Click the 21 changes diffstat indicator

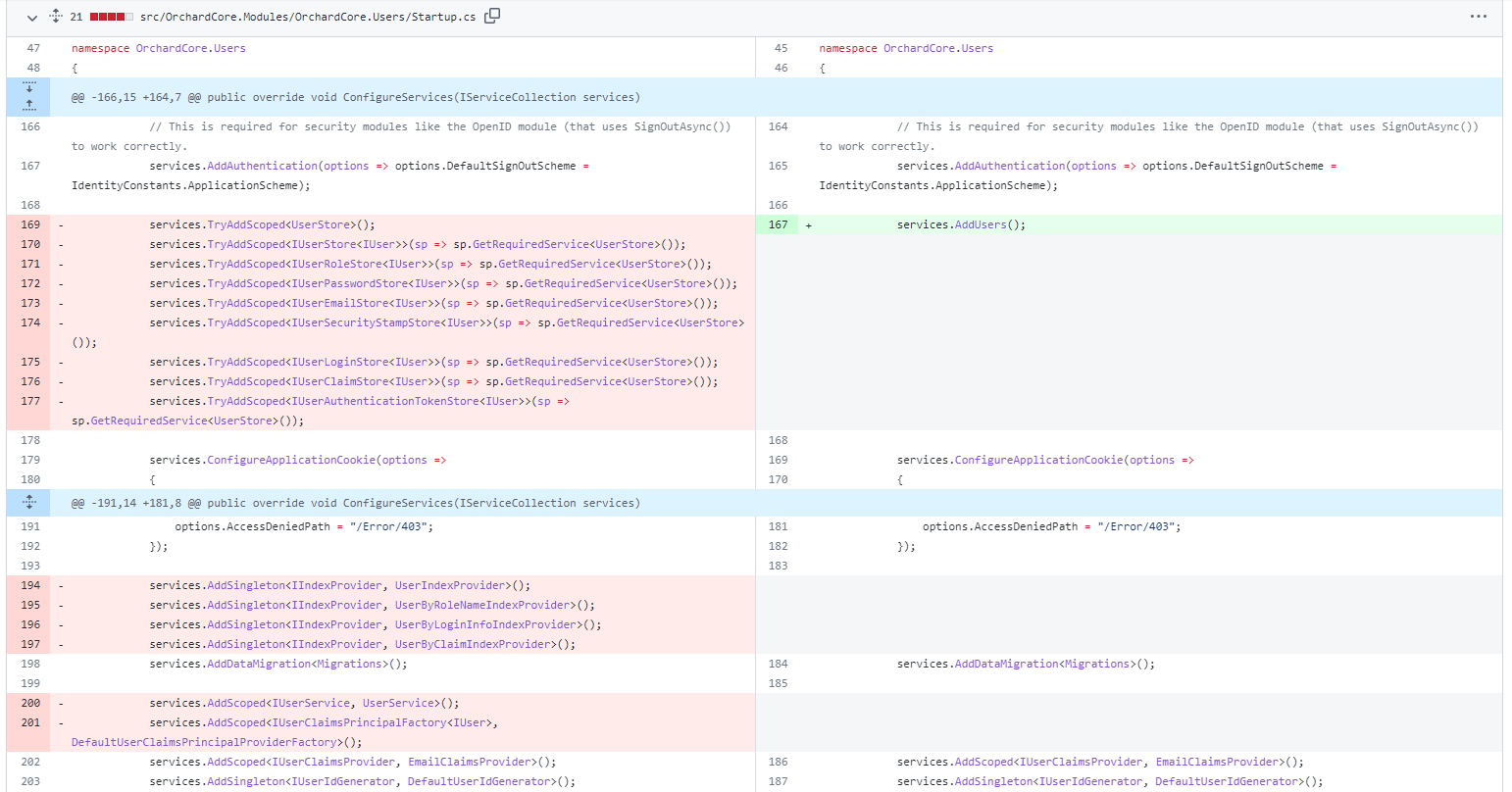[x=102, y=17]
